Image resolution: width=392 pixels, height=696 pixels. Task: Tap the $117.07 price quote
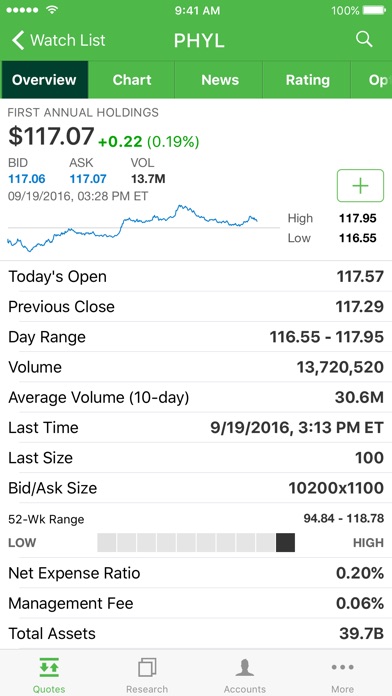(51, 136)
